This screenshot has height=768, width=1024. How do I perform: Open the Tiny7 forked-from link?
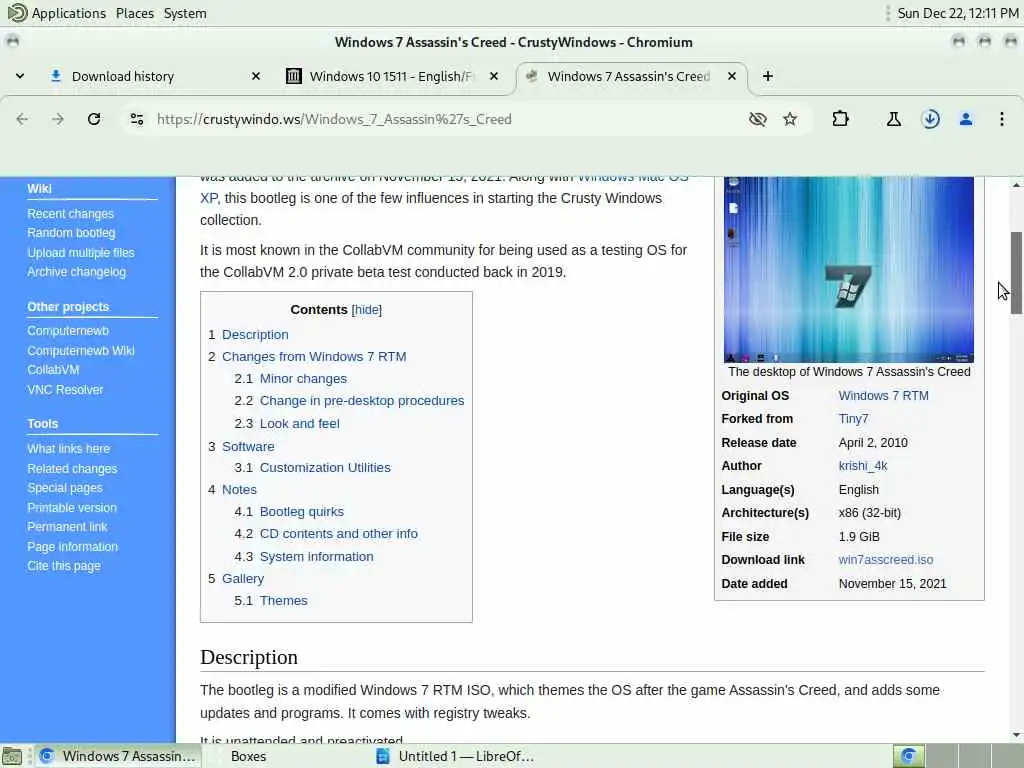point(854,419)
